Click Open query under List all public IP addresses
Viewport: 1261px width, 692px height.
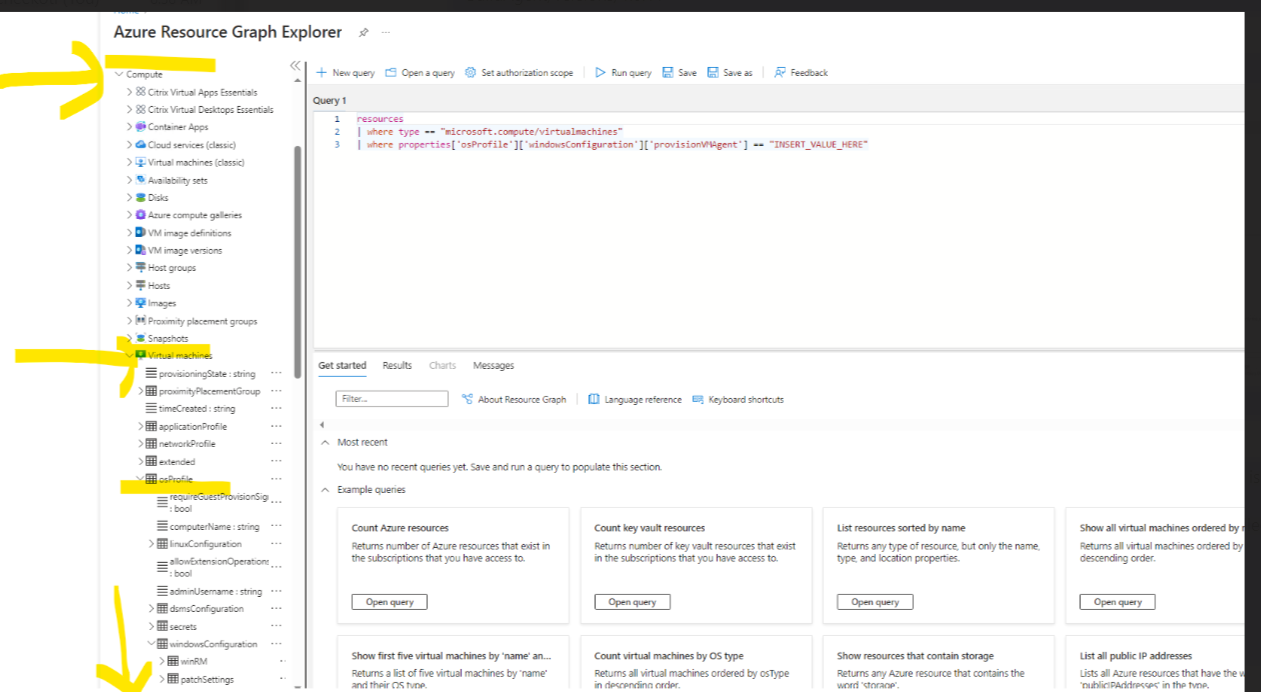coord(1118,690)
